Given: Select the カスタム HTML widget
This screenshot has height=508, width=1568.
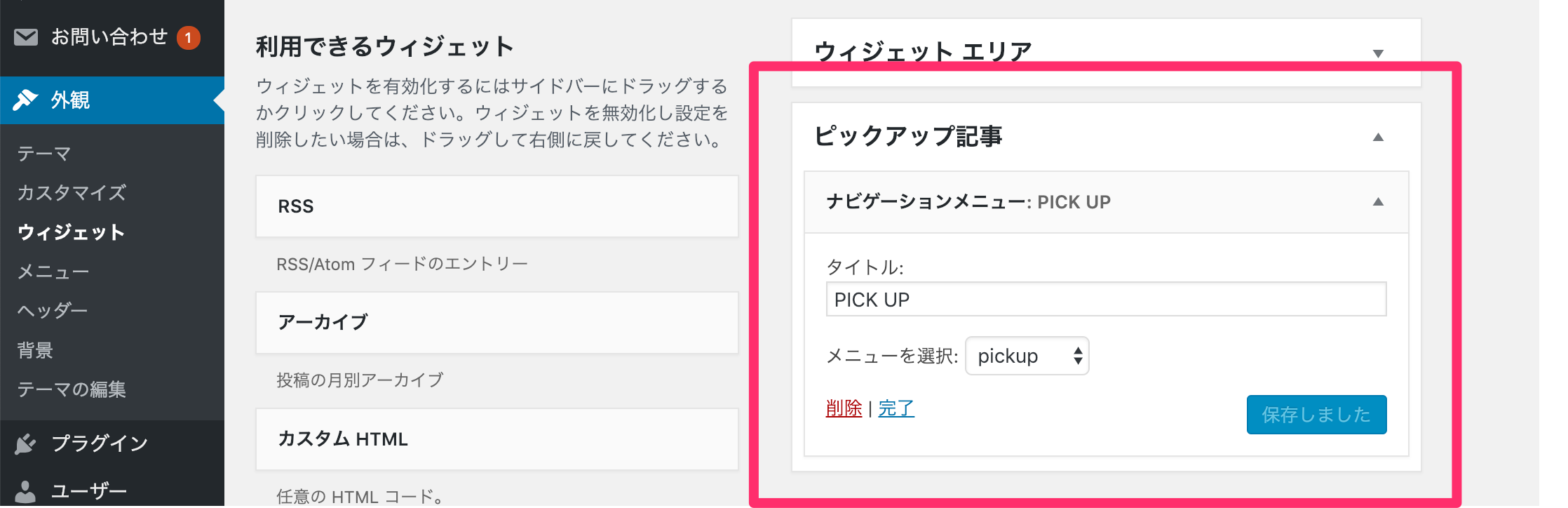Looking at the screenshot, I should click(497, 439).
